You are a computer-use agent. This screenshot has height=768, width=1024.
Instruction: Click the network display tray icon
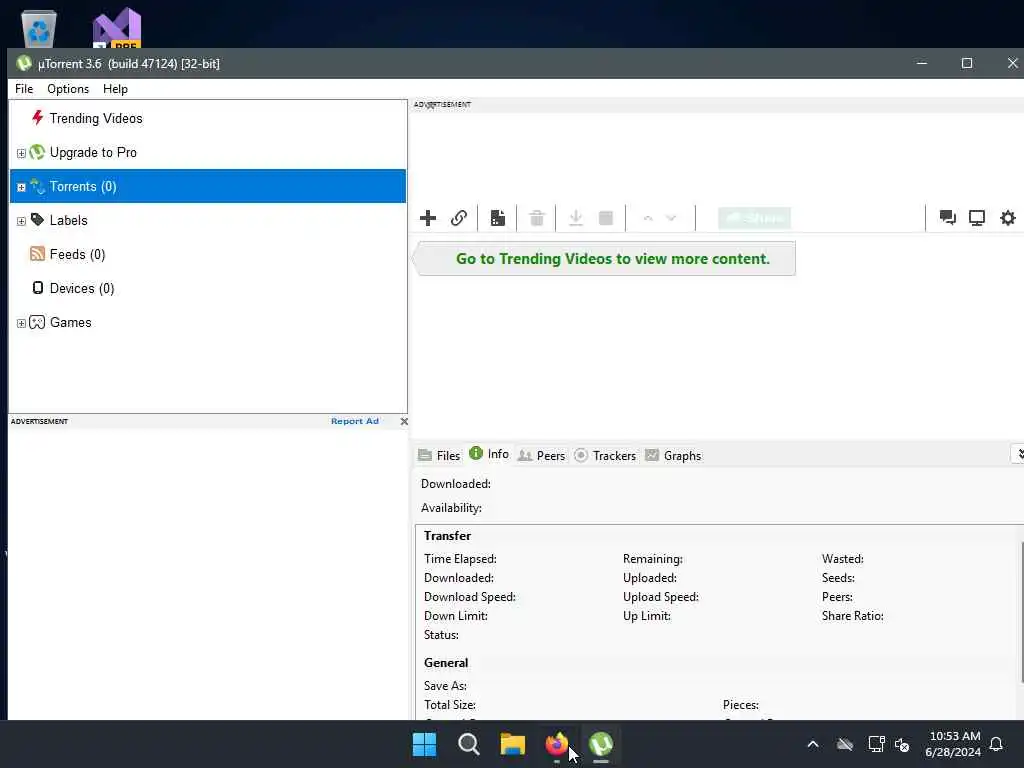pyautogui.click(x=876, y=744)
